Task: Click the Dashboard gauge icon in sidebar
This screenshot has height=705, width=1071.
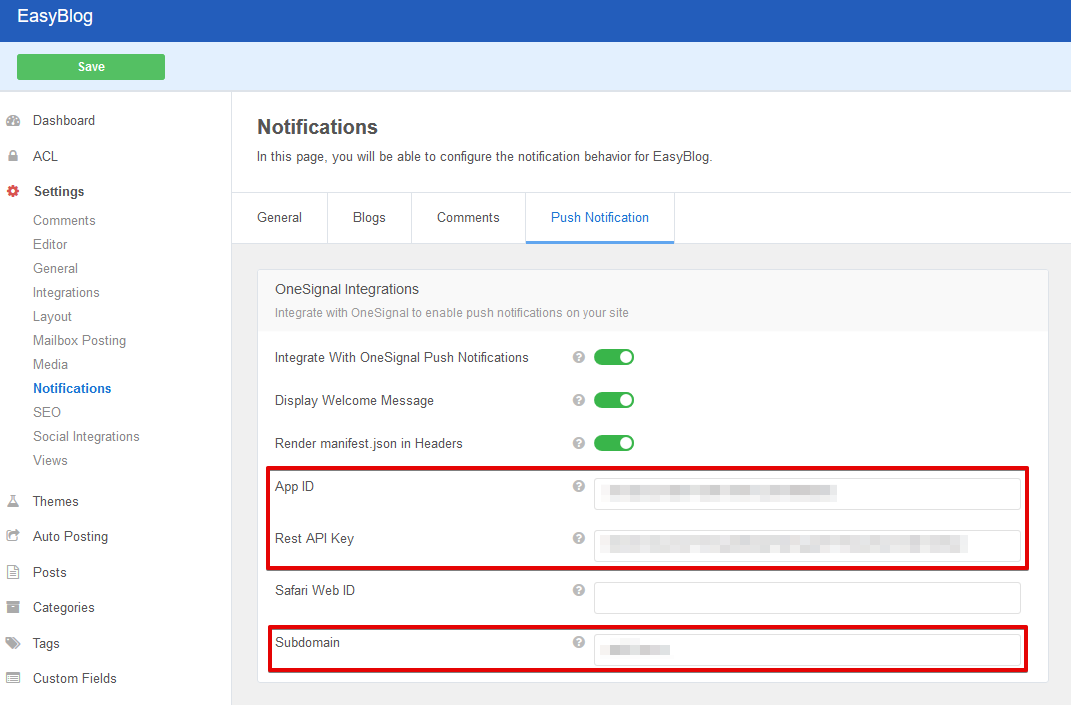Action: (13, 121)
